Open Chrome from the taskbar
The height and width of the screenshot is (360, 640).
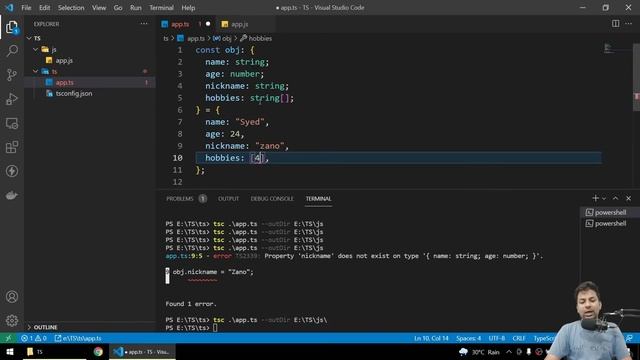point(98,352)
